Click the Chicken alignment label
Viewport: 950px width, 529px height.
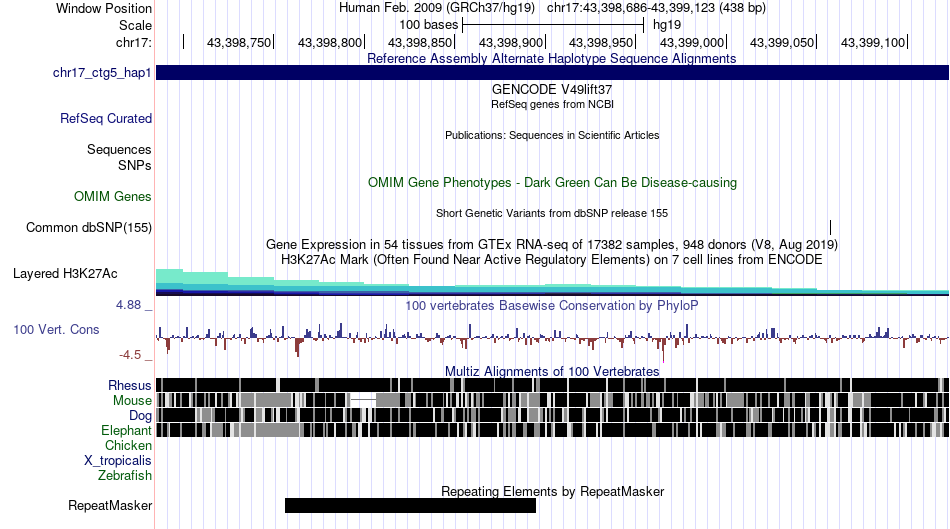click(128, 445)
